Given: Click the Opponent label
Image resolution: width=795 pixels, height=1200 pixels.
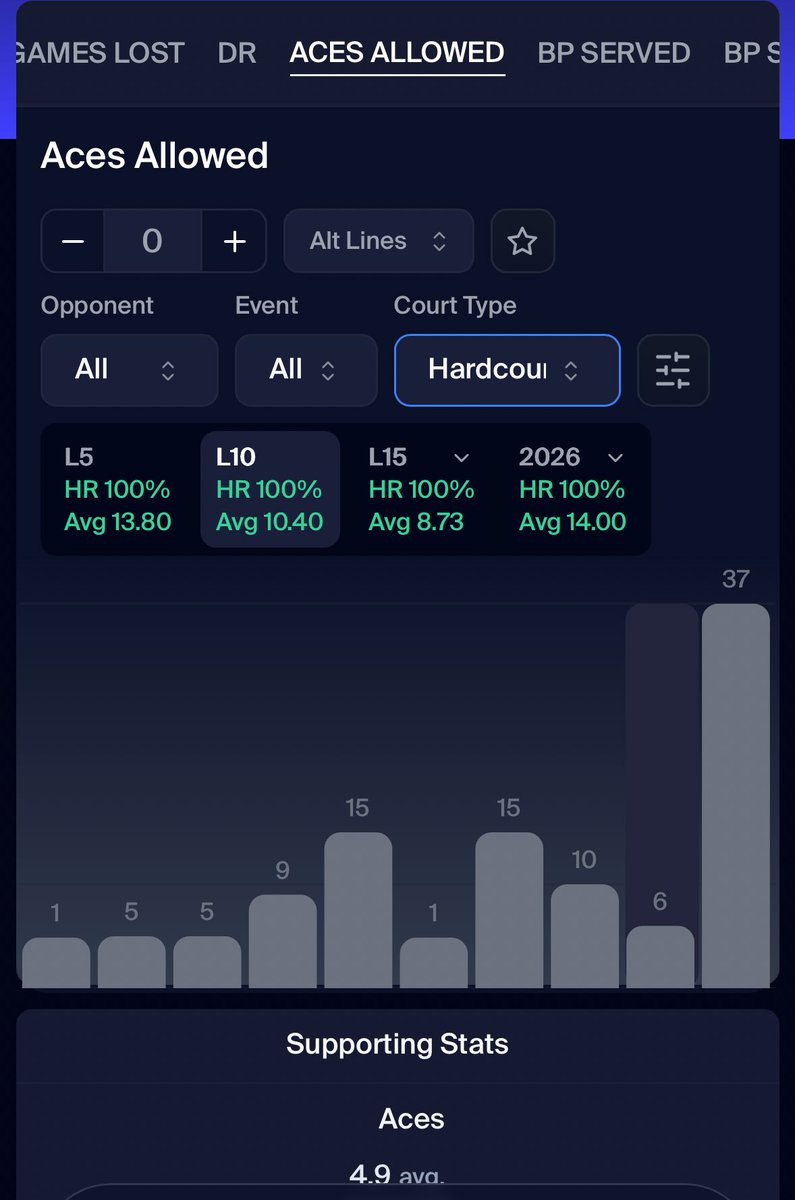Looking at the screenshot, I should [x=97, y=305].
